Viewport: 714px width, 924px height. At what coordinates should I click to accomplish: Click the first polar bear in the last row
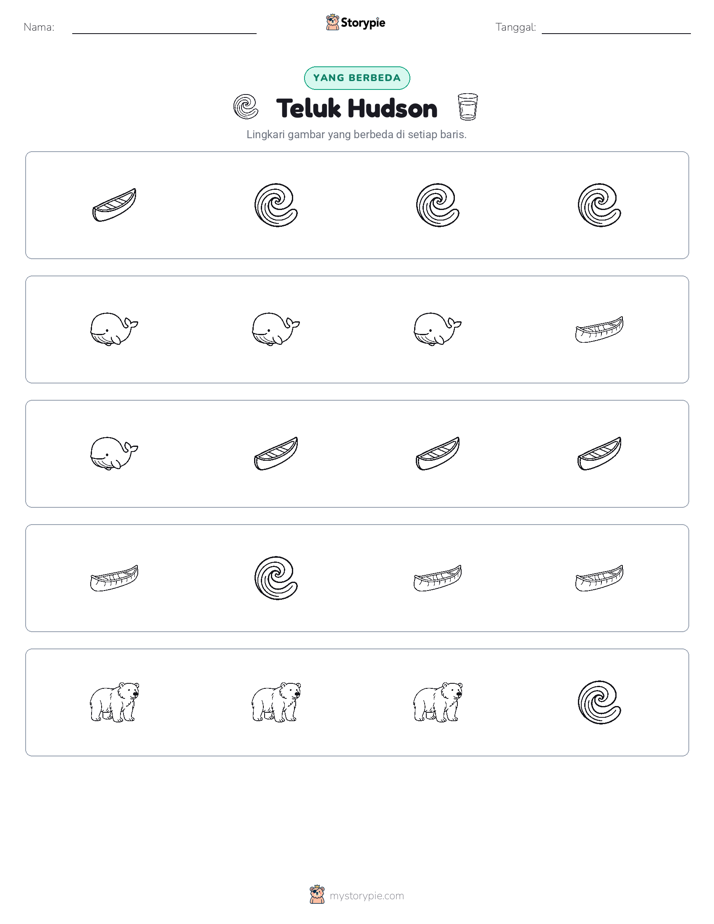point(114,702)
